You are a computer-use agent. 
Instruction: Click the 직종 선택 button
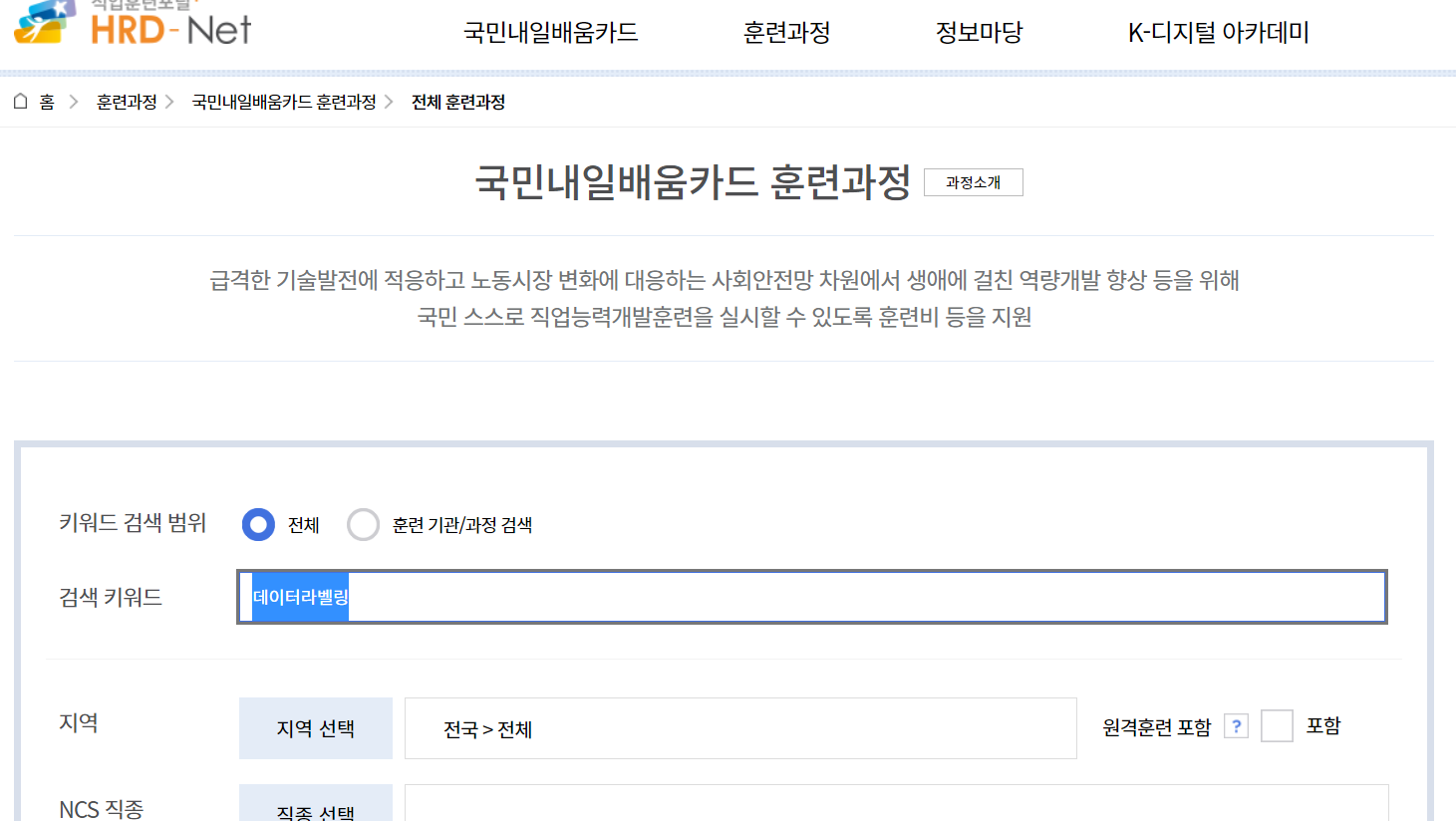pyautogui.click(x=316, y=803)
